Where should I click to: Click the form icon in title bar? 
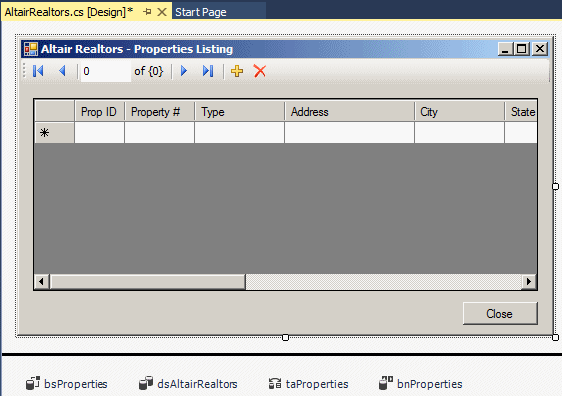pos(31,49)
